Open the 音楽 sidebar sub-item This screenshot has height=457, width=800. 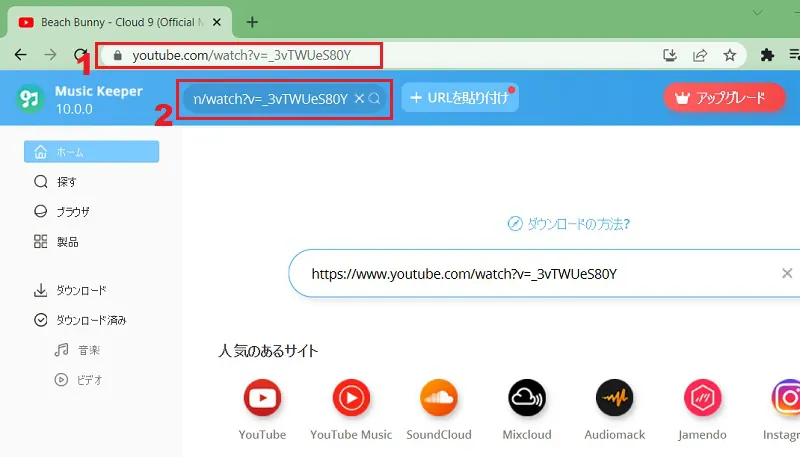coord(77,350)
